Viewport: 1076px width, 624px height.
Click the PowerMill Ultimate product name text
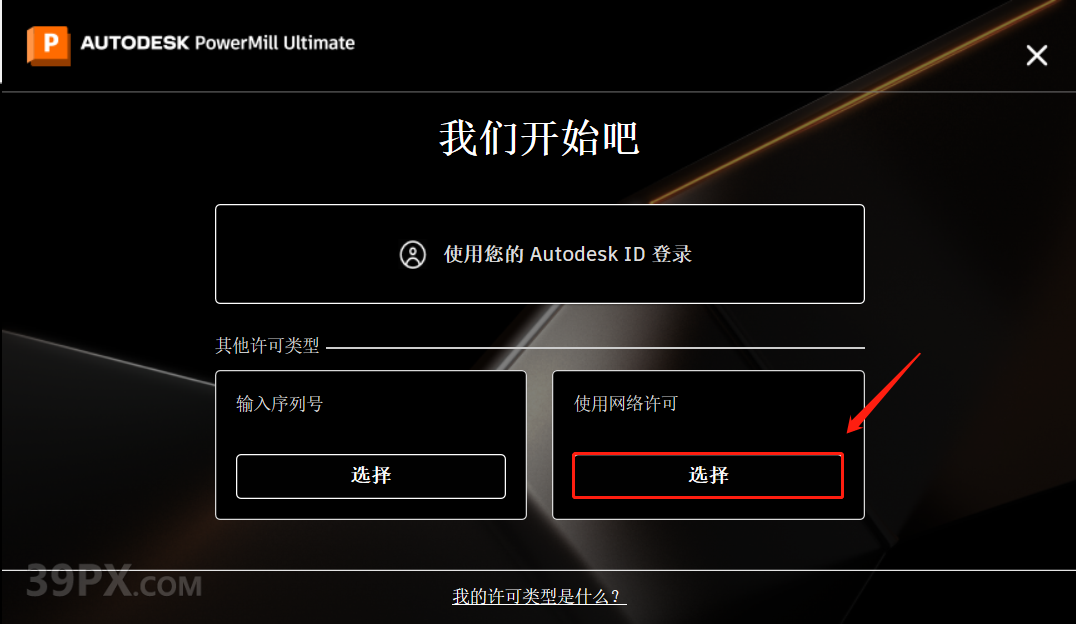[274, 43]
